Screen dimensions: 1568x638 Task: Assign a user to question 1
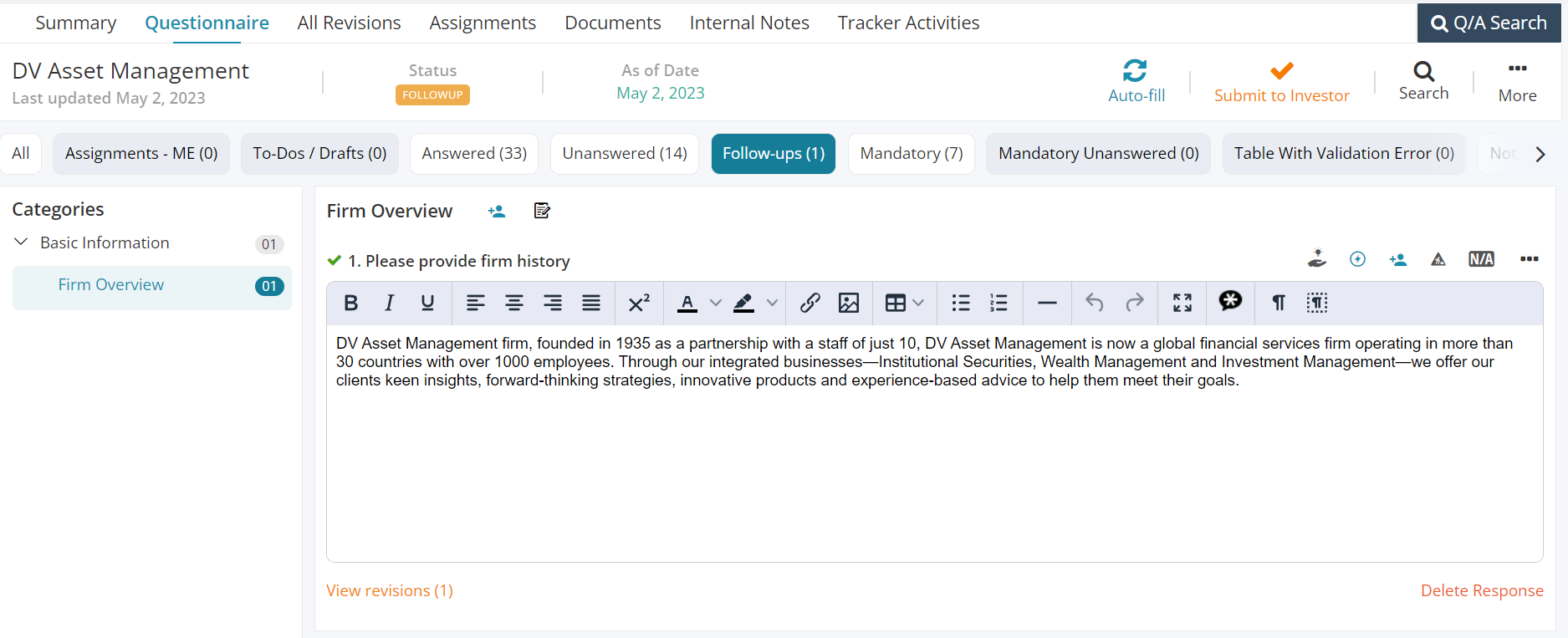tap(1398, 259)
